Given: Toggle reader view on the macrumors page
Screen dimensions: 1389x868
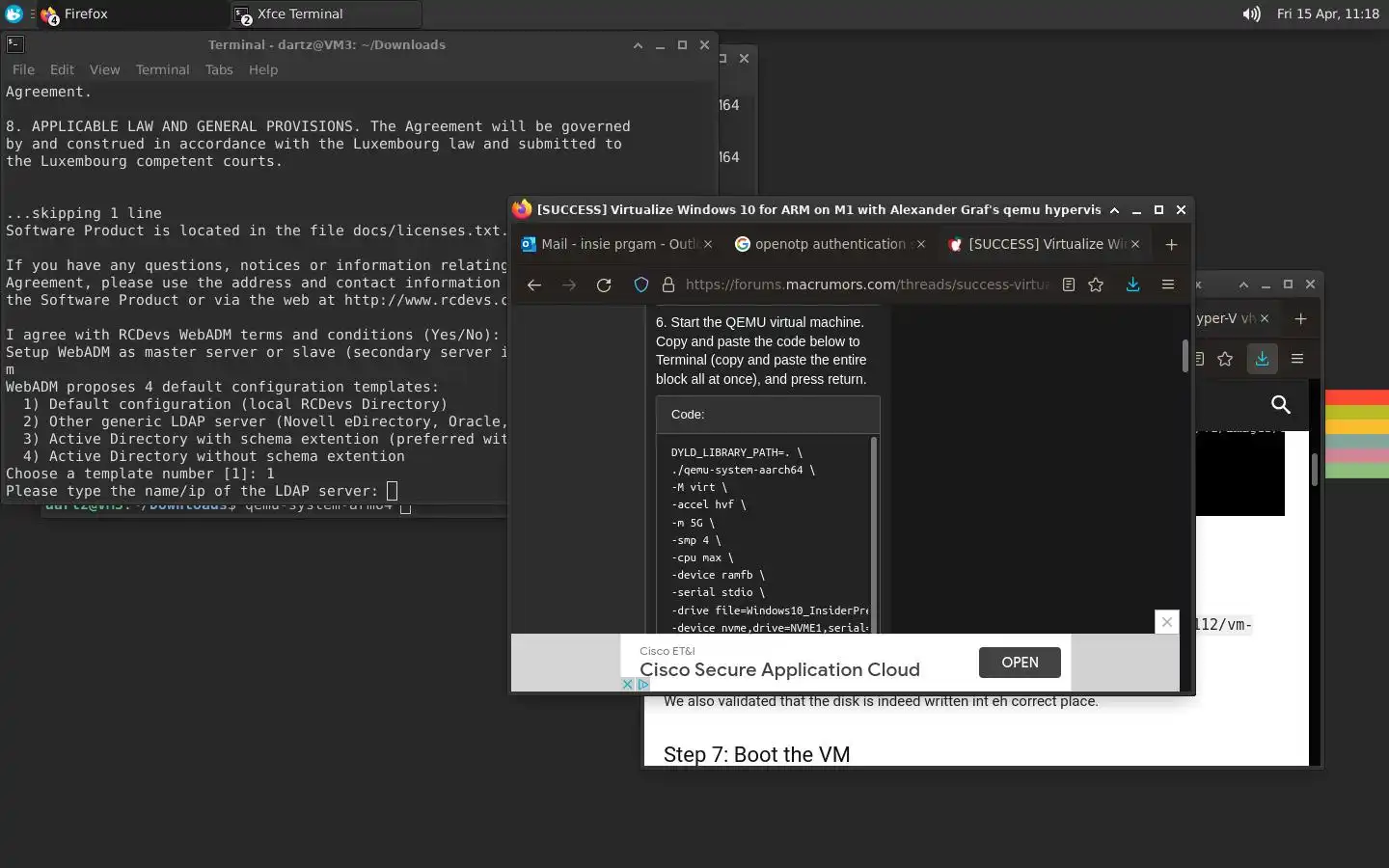Looking at the screenshot, I should pyautogui.click(x=1069, y=285).
